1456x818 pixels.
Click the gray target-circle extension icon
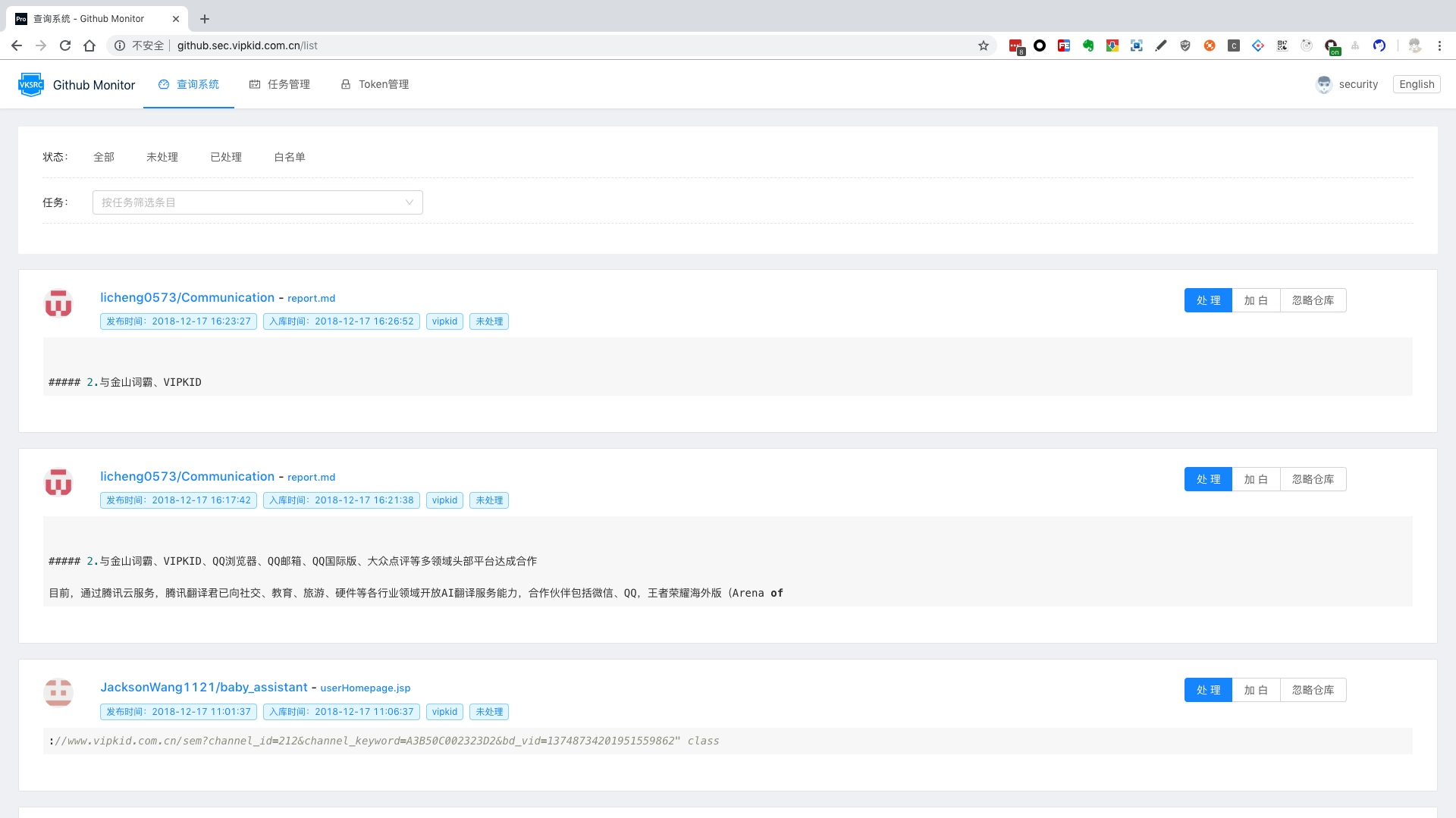pyautogui.click(x=1307, y=45)
